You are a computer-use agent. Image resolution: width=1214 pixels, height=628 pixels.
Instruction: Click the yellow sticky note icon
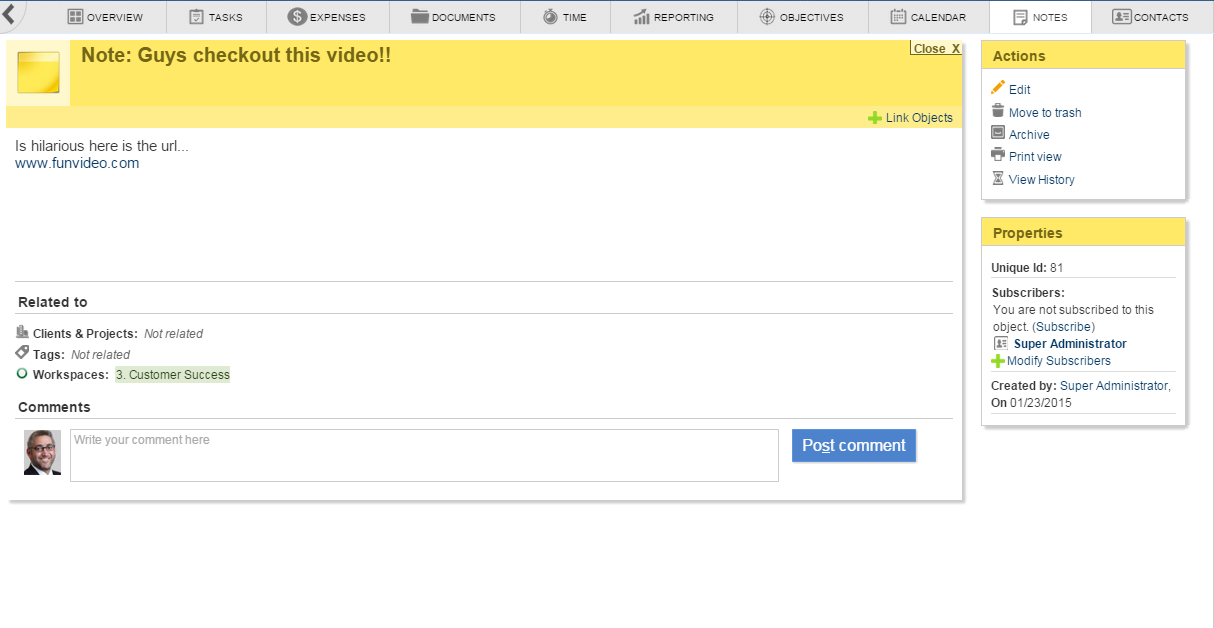(38, 73)
